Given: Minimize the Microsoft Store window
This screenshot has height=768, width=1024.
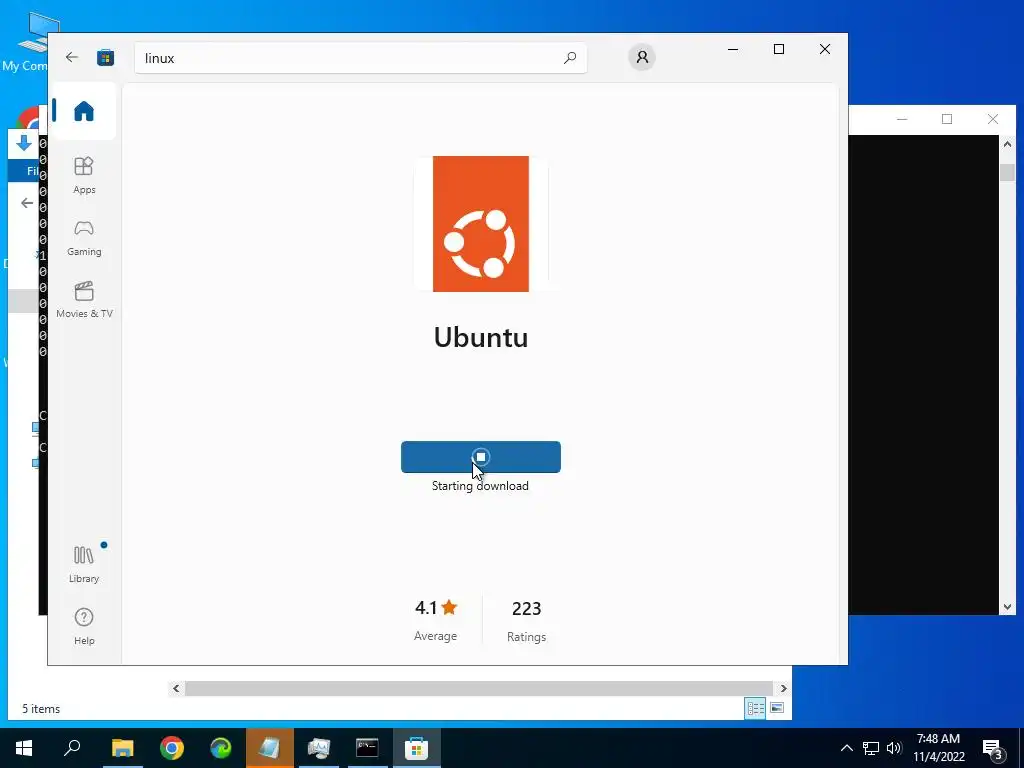Looking at the screenshot, I should point(733,49).
